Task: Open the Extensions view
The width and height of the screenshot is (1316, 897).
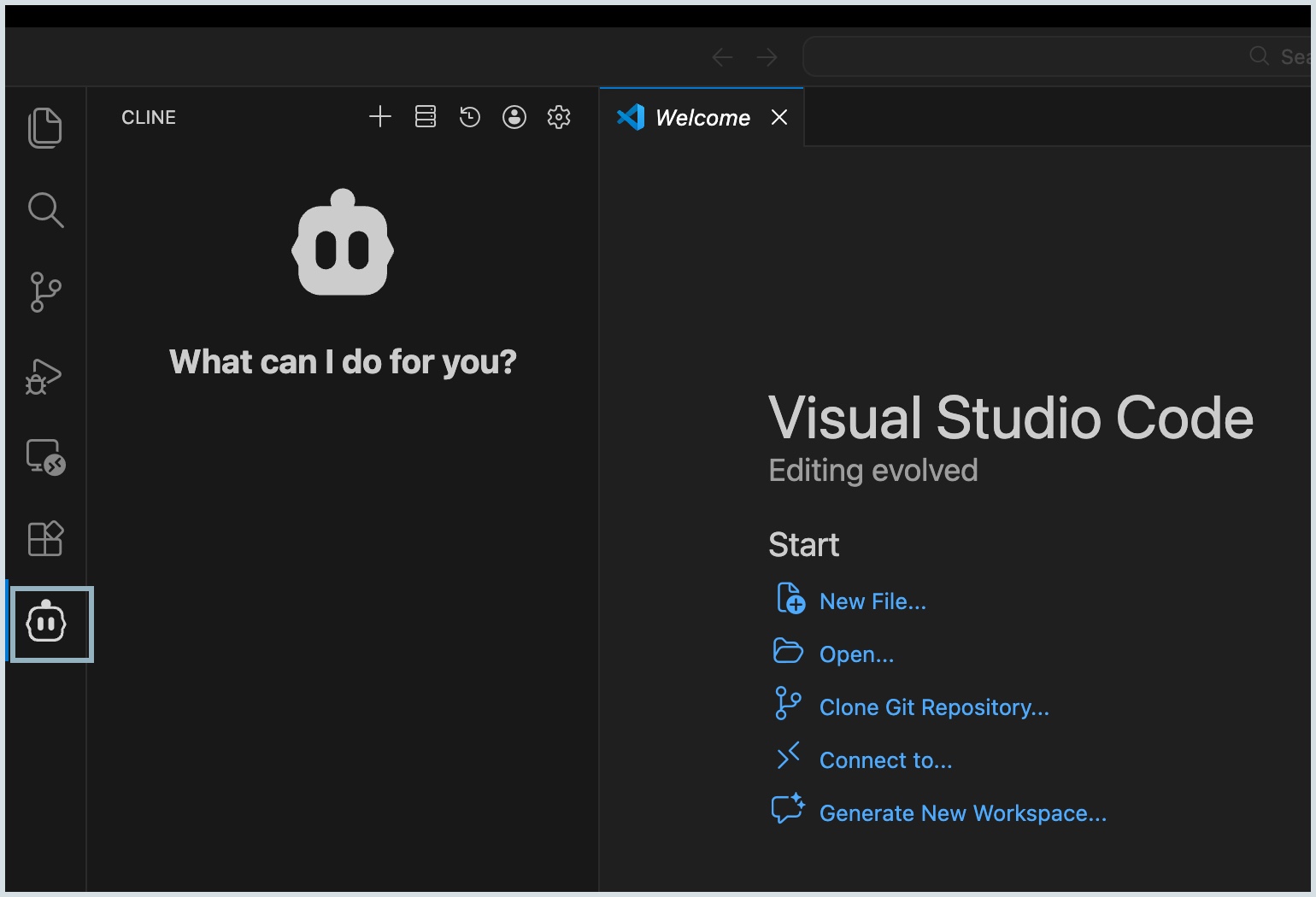Action: point(45,539)
